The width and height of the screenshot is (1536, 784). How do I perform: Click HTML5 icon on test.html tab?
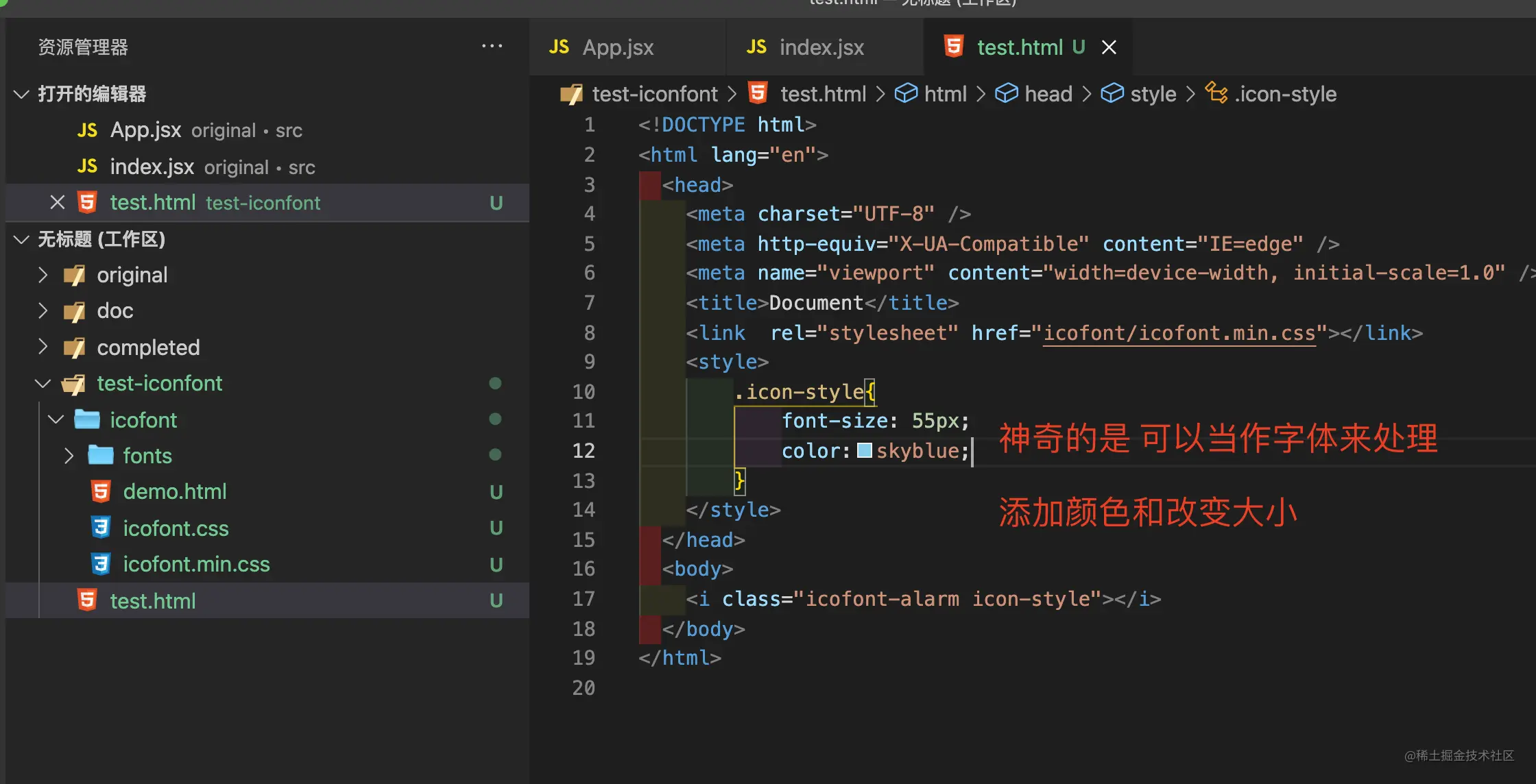point(954,47)
